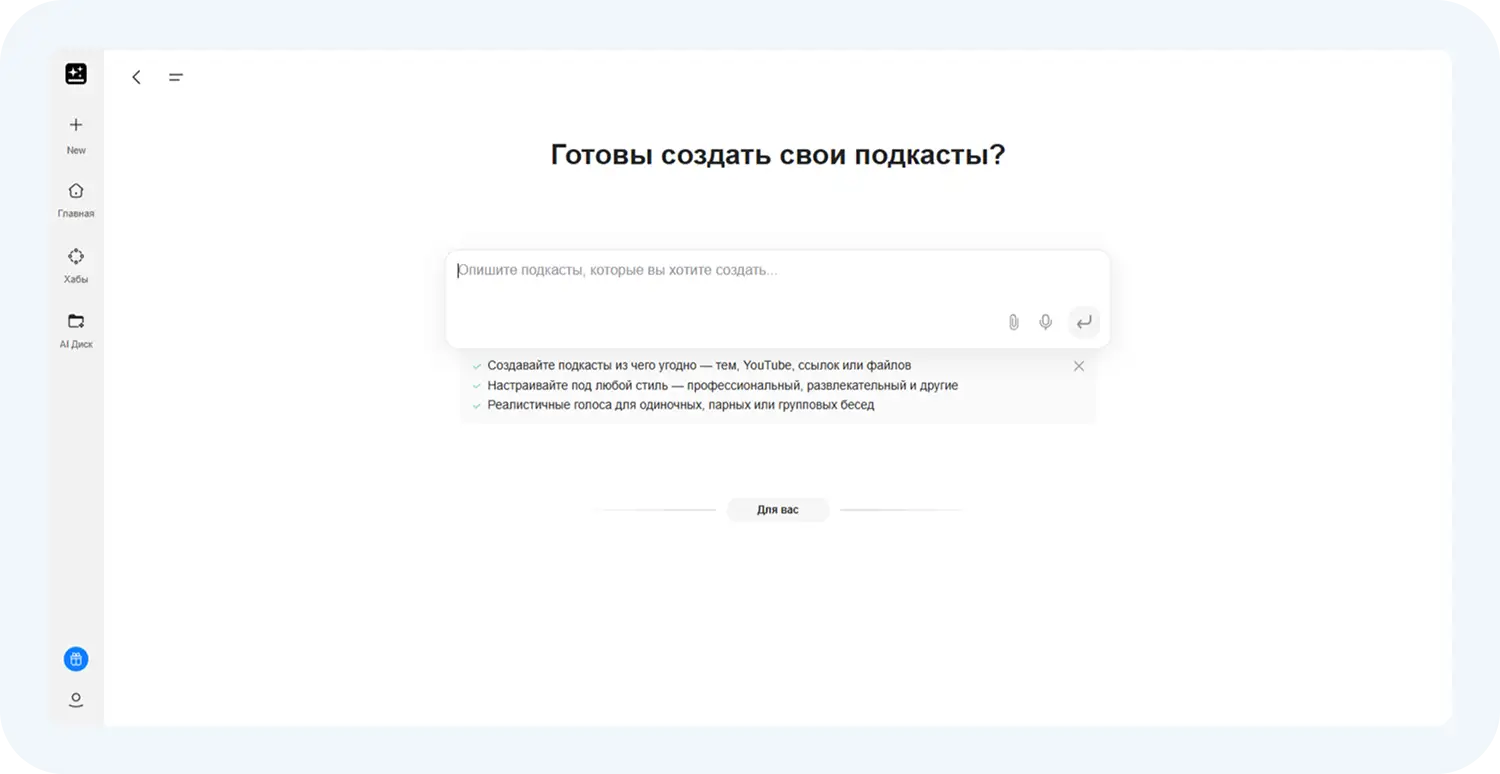Select tip about customizing podcast style
This screenshot has height=774, width=1500.
pyautogui.click(x=722, y=385)
